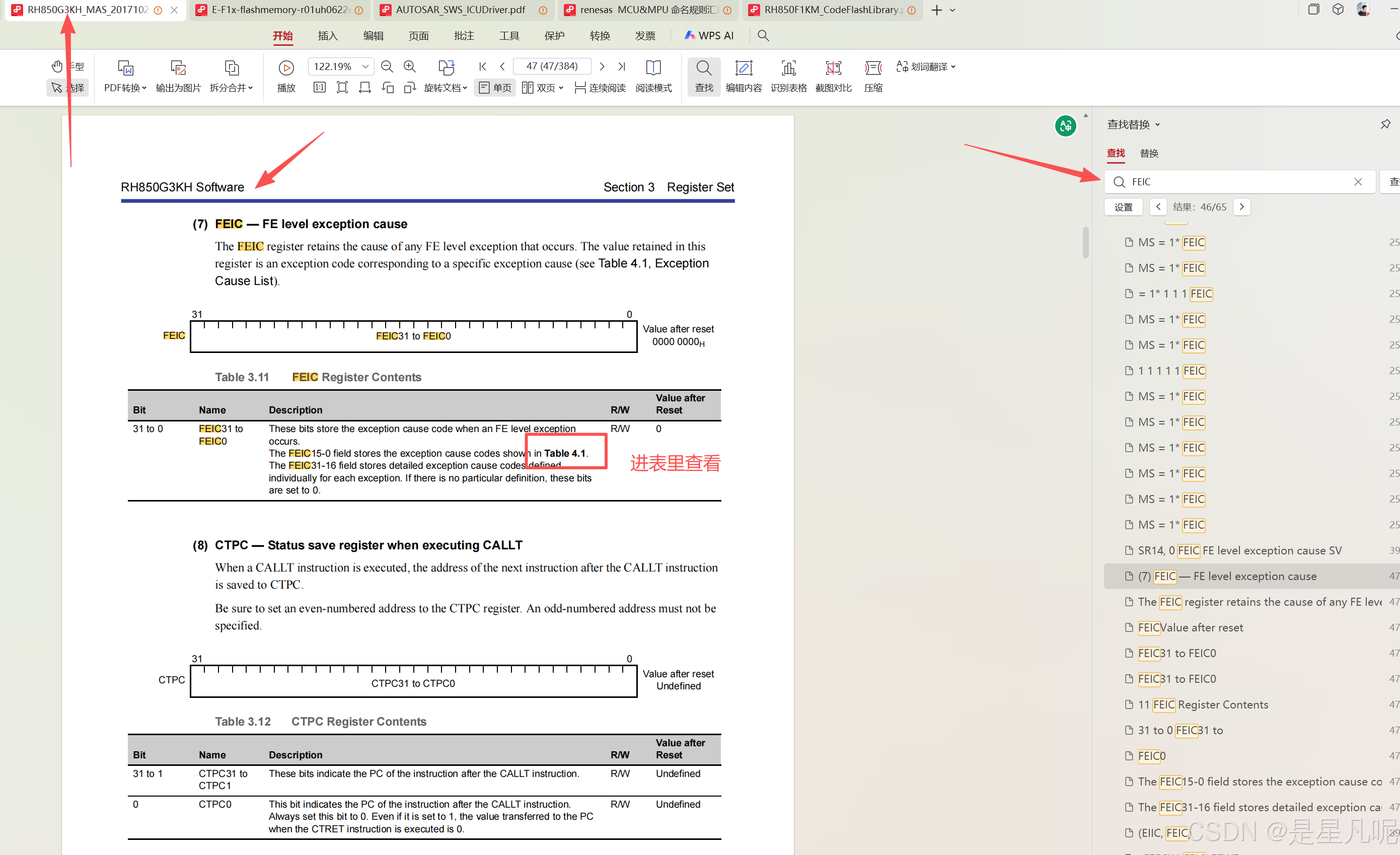This screenshot has width=1400, height=855.
Task: Switch to the AUTOSAR_SWS_ICUDriver.pdf tab
Action: 460,10
